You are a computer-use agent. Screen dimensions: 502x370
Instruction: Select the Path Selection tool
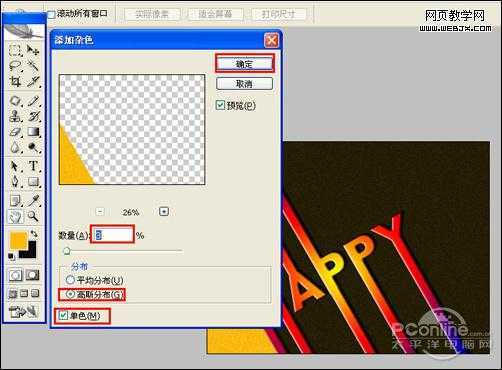15,166
